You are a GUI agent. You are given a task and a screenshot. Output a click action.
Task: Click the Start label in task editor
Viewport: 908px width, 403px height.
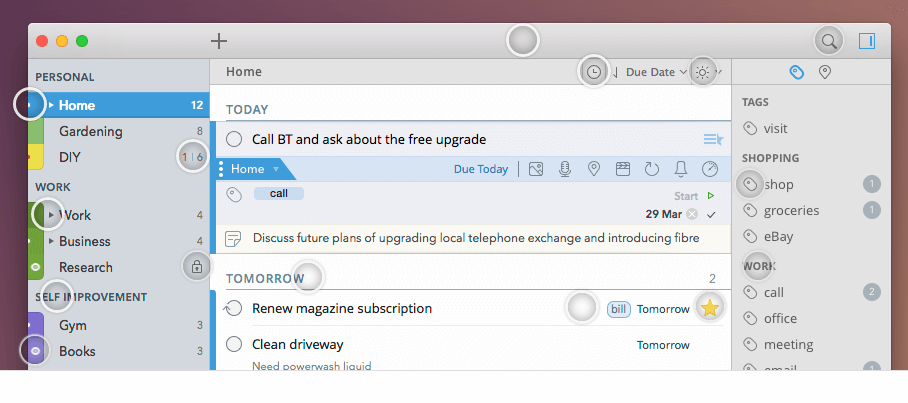point(686,196)
